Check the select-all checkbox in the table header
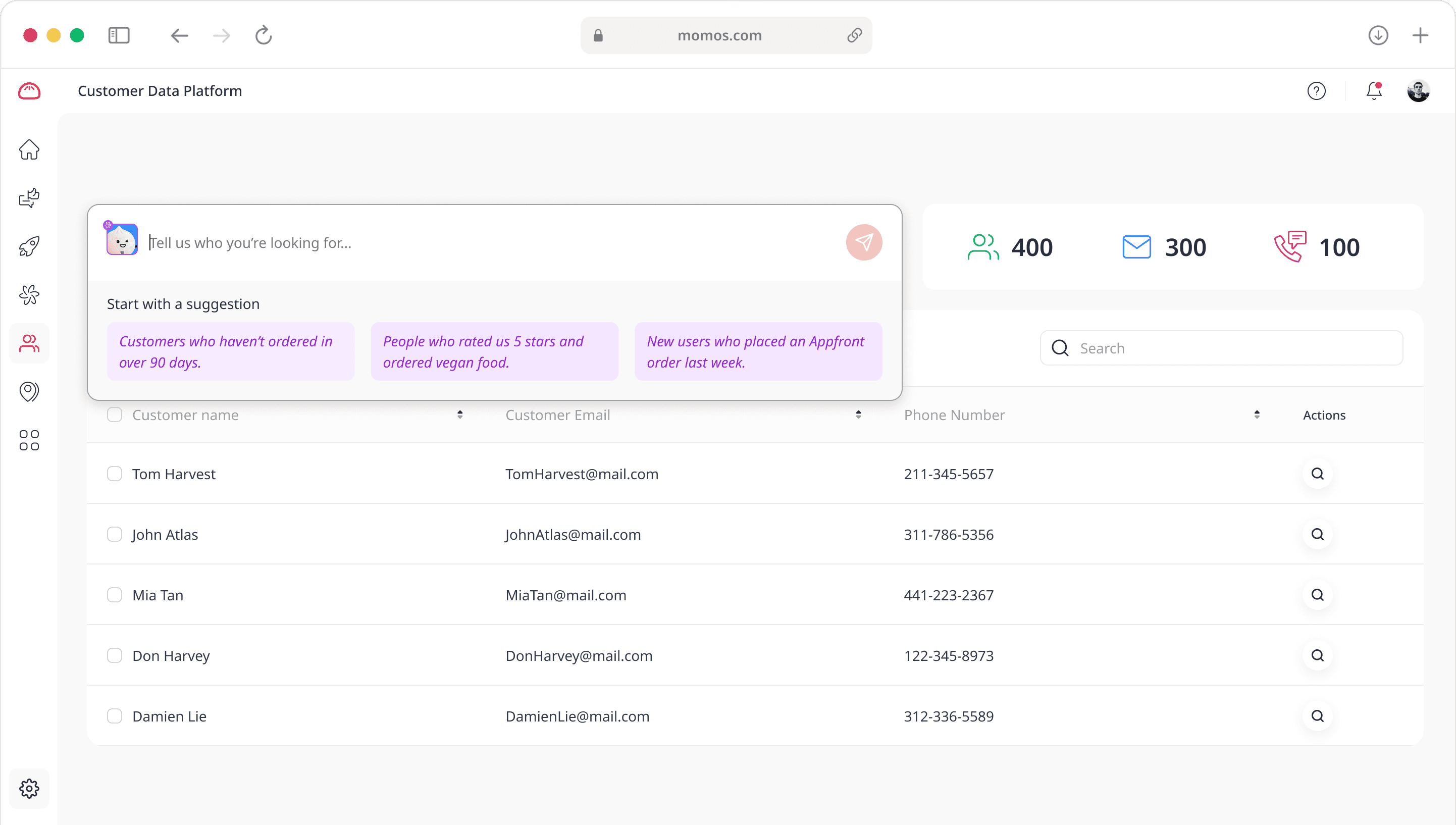This screenshot has width=1456, height=825. [x=115, y=414]
